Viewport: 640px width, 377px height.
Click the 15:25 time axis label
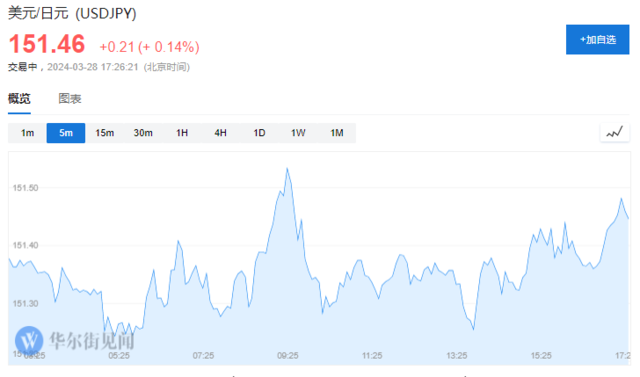coord(541,356)
